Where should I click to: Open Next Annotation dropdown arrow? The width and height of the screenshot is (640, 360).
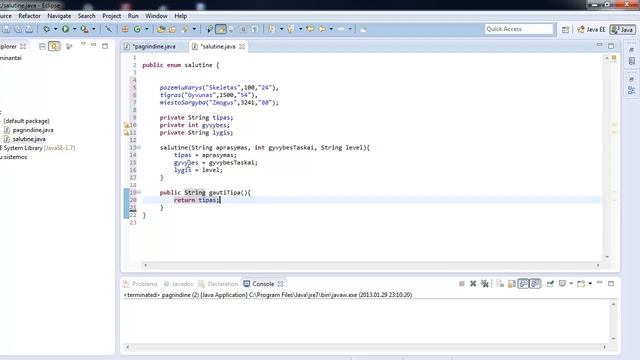[x=281, y=29]
